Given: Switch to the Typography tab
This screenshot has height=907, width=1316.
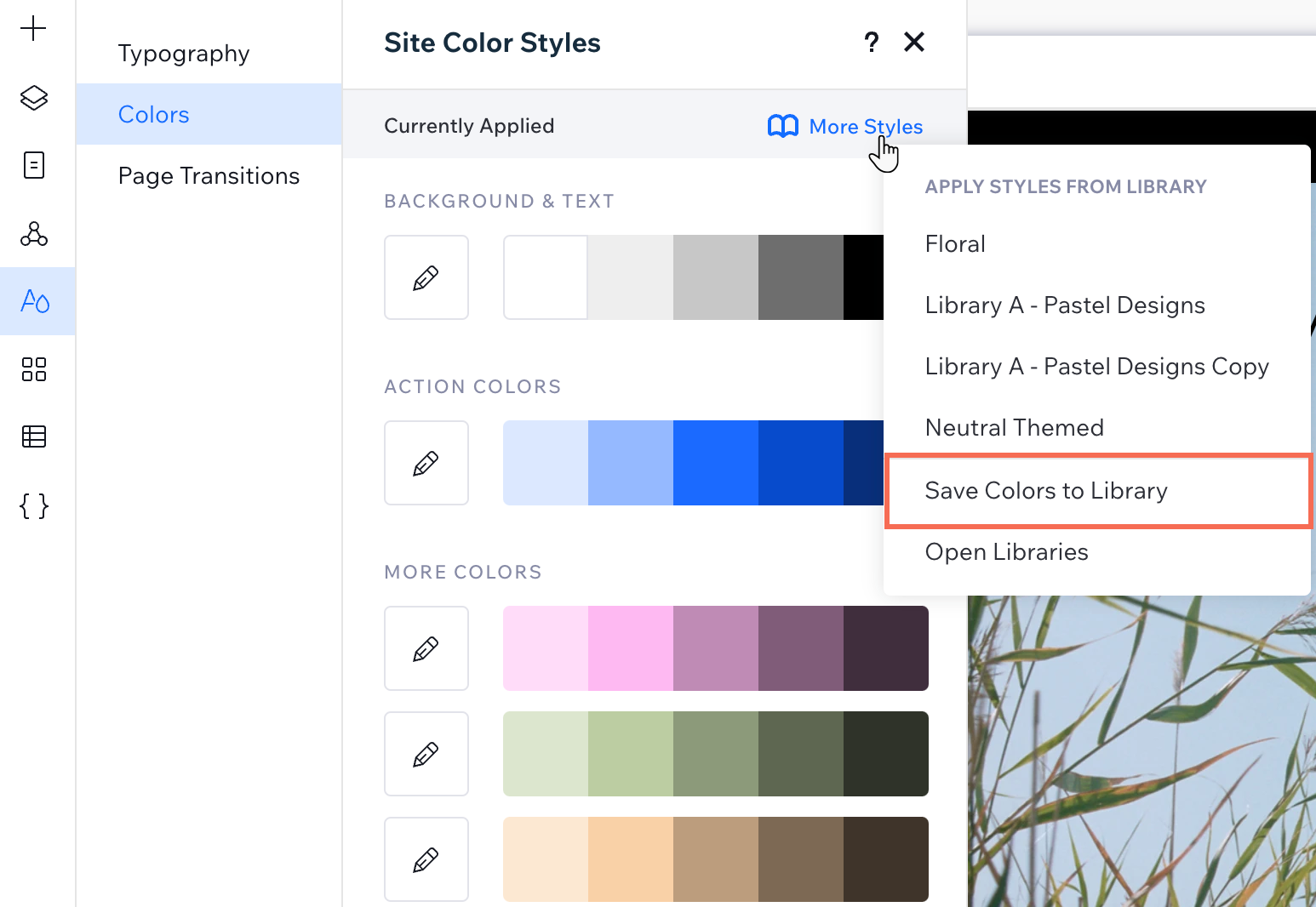Looking at the screenshot, I should tap(183, 53).
